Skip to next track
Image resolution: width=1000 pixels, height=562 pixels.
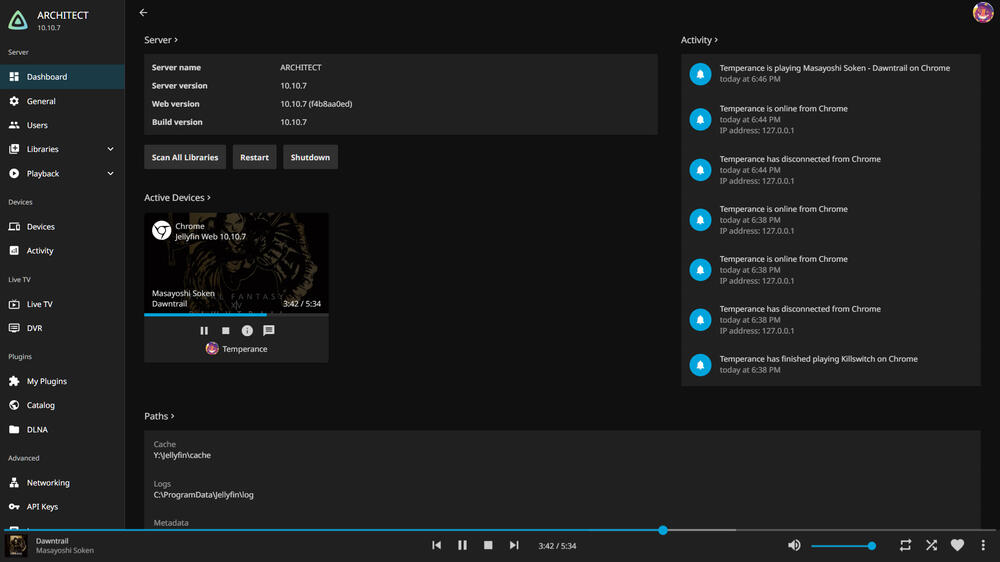(x=514, y=545)
